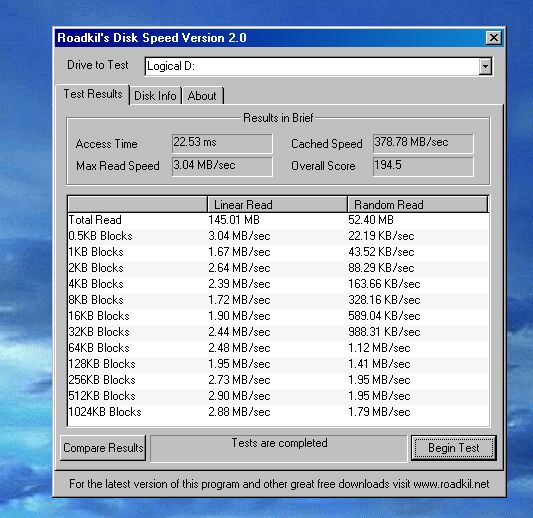Click the 1.67 MB/sec linear read value
Screen dimensions: 533x518
239,252
